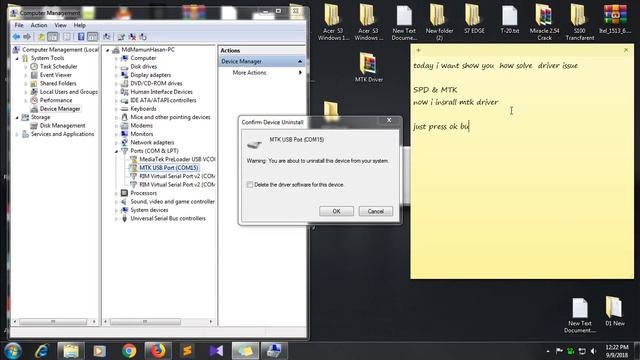Expand the Processors node
This screenshot has height=360, width=640.
point(116,193)
